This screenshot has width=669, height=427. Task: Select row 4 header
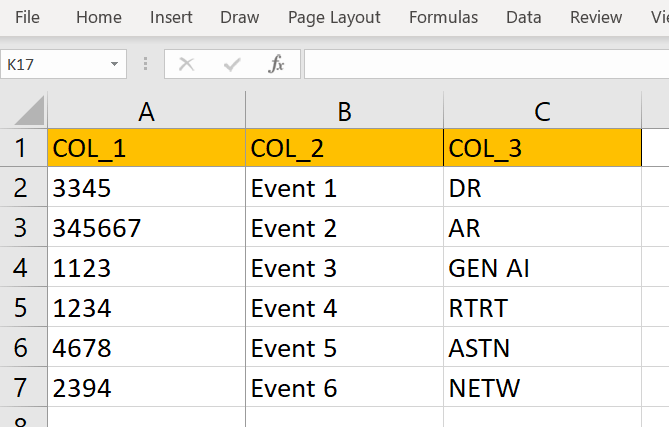22,268
